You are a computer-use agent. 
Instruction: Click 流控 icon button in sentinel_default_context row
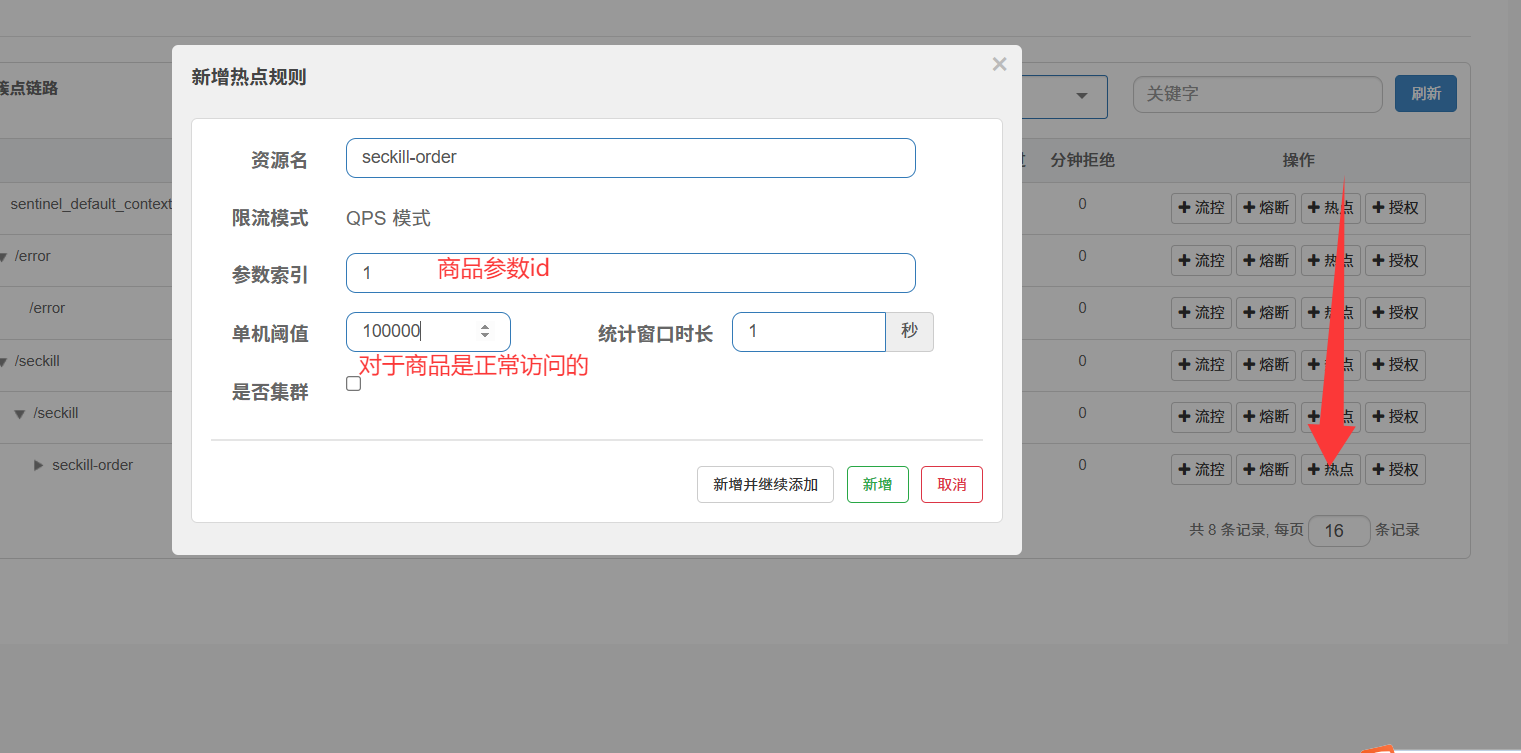pos(1201,208)
